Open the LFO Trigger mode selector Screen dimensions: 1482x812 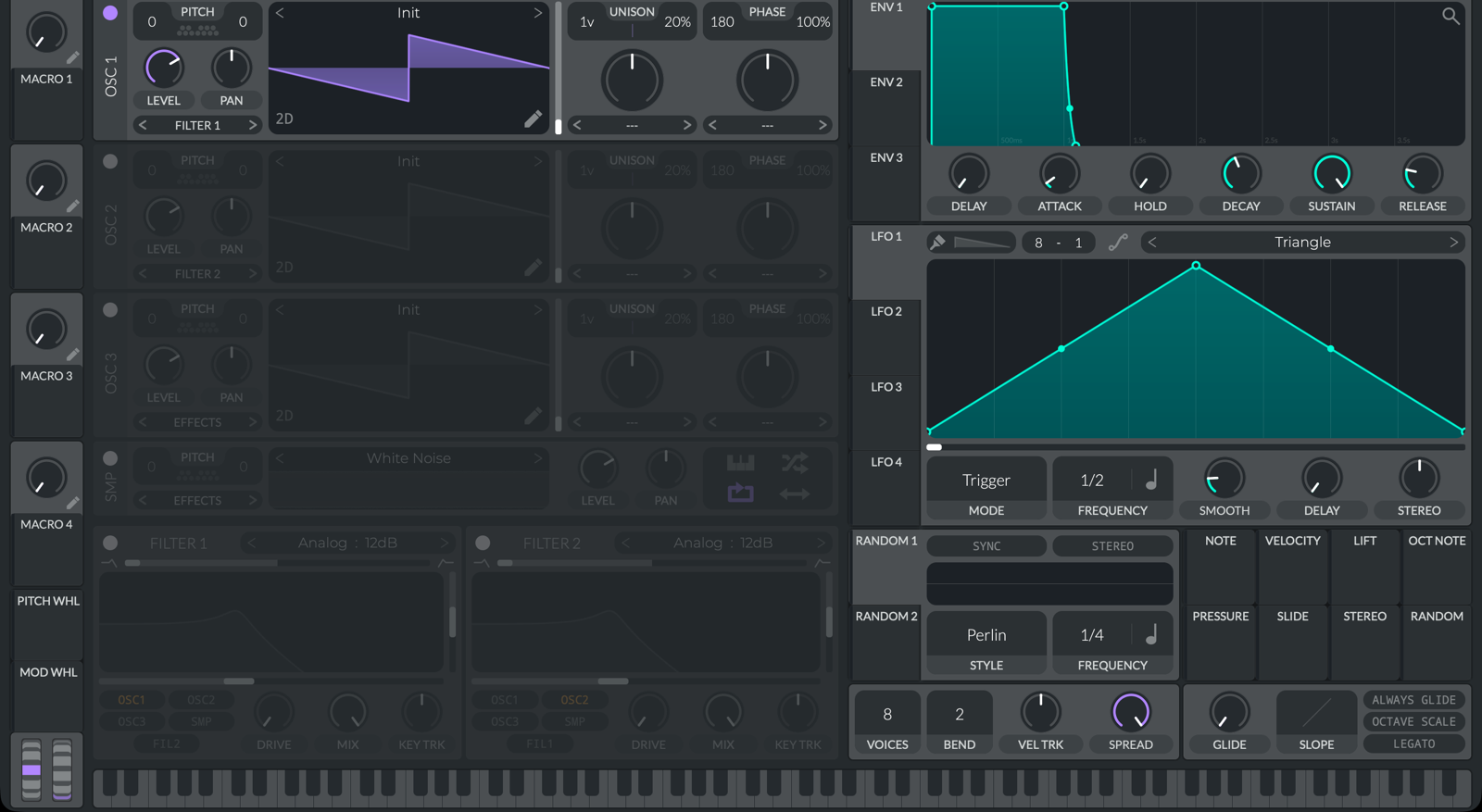pos(986,480)
